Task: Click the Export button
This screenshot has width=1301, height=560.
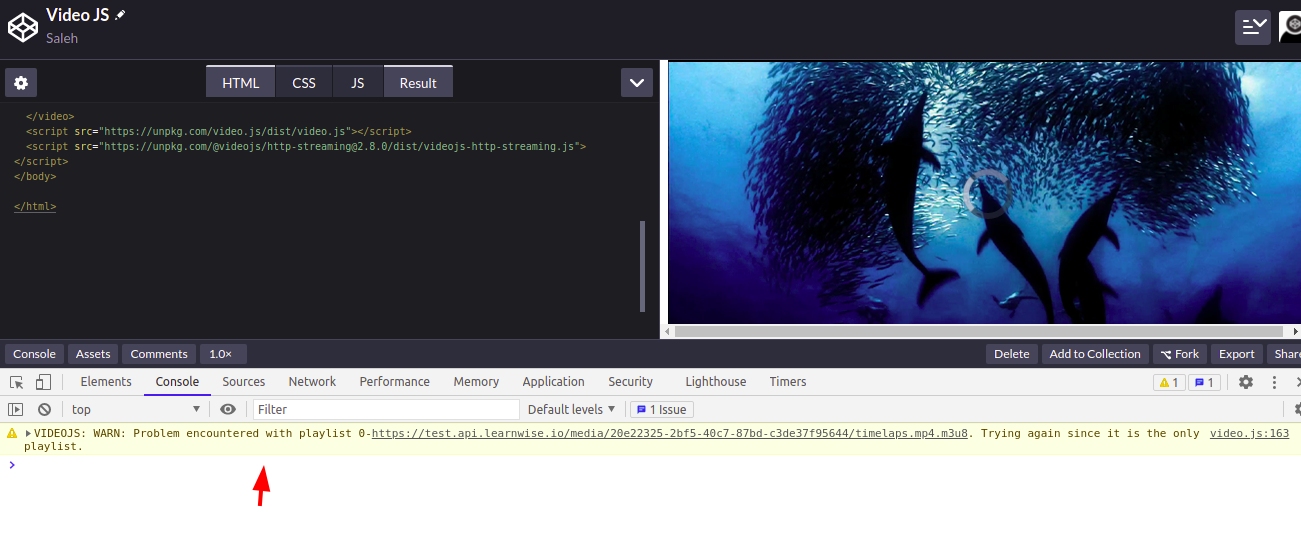Action: point(1236,354)
